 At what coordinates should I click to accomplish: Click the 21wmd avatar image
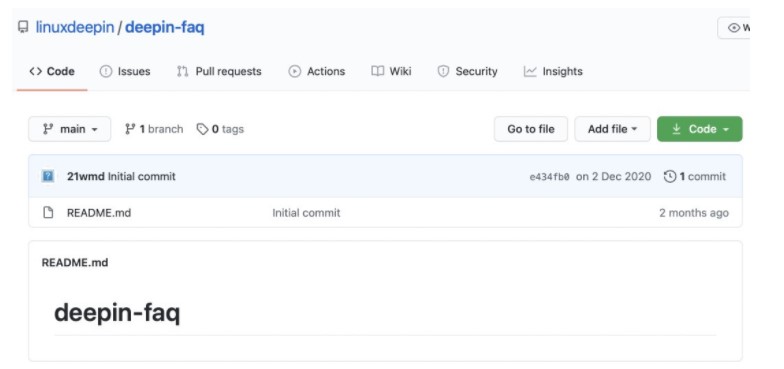point(48,176)
